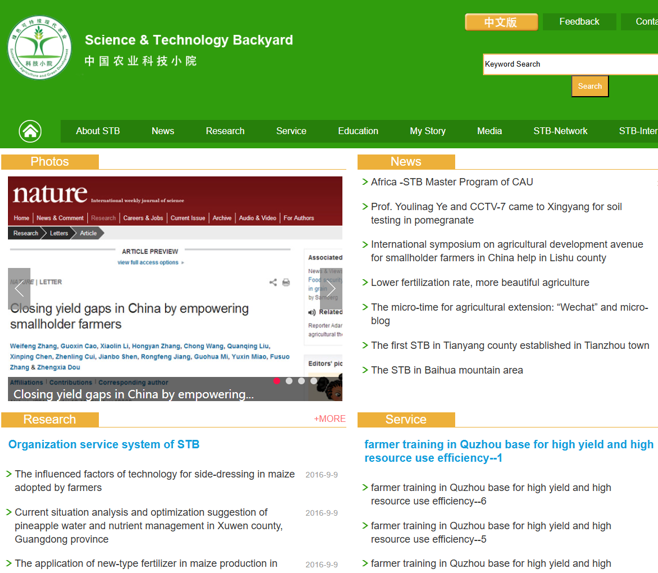
Task: Go to next photo slide arrow
Action: click(x=331, y=288)
